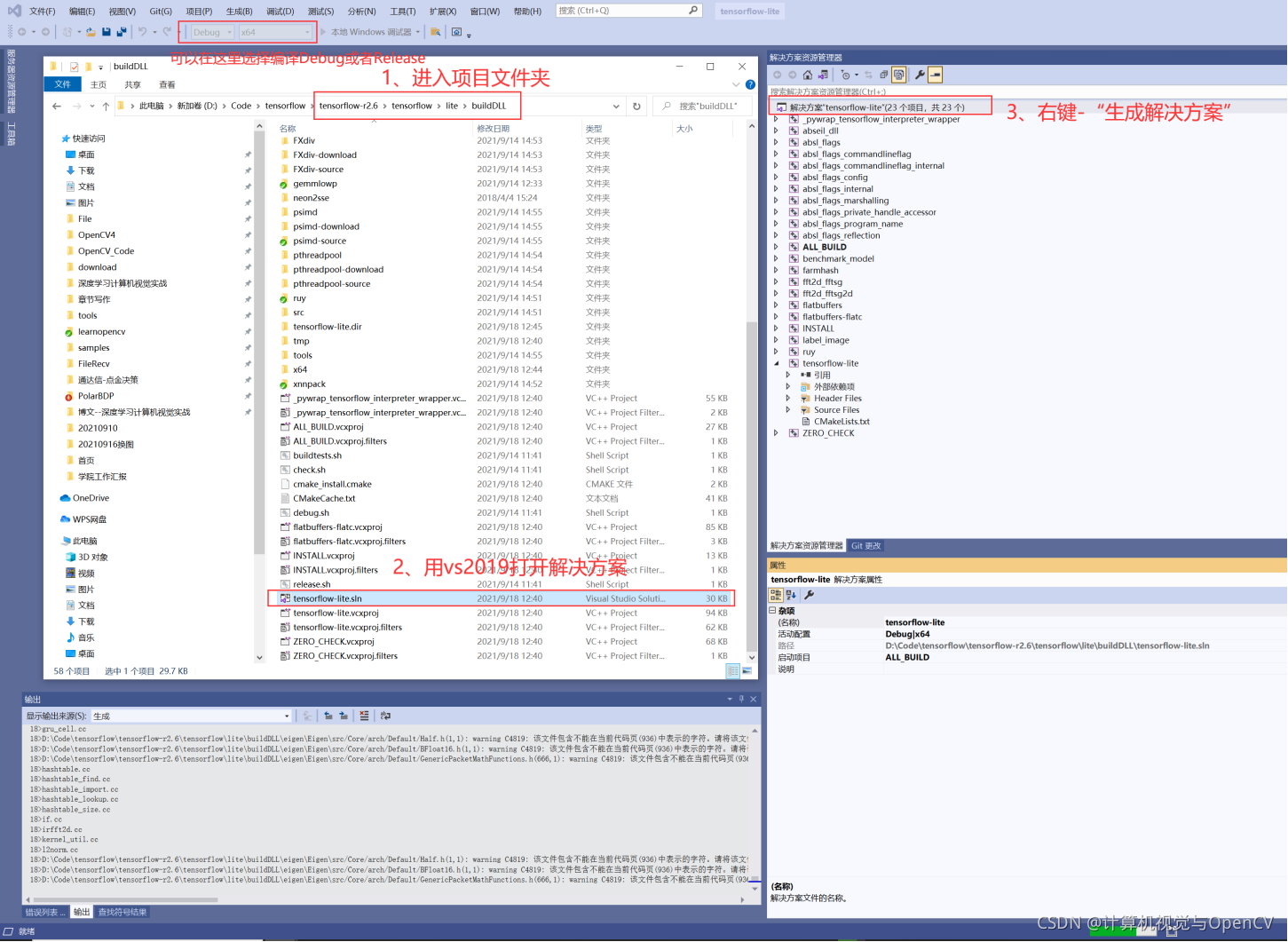Expand the ZERO_CHECK project node
The width and height of the screenshot is (1288, 942).
[777, 433]
